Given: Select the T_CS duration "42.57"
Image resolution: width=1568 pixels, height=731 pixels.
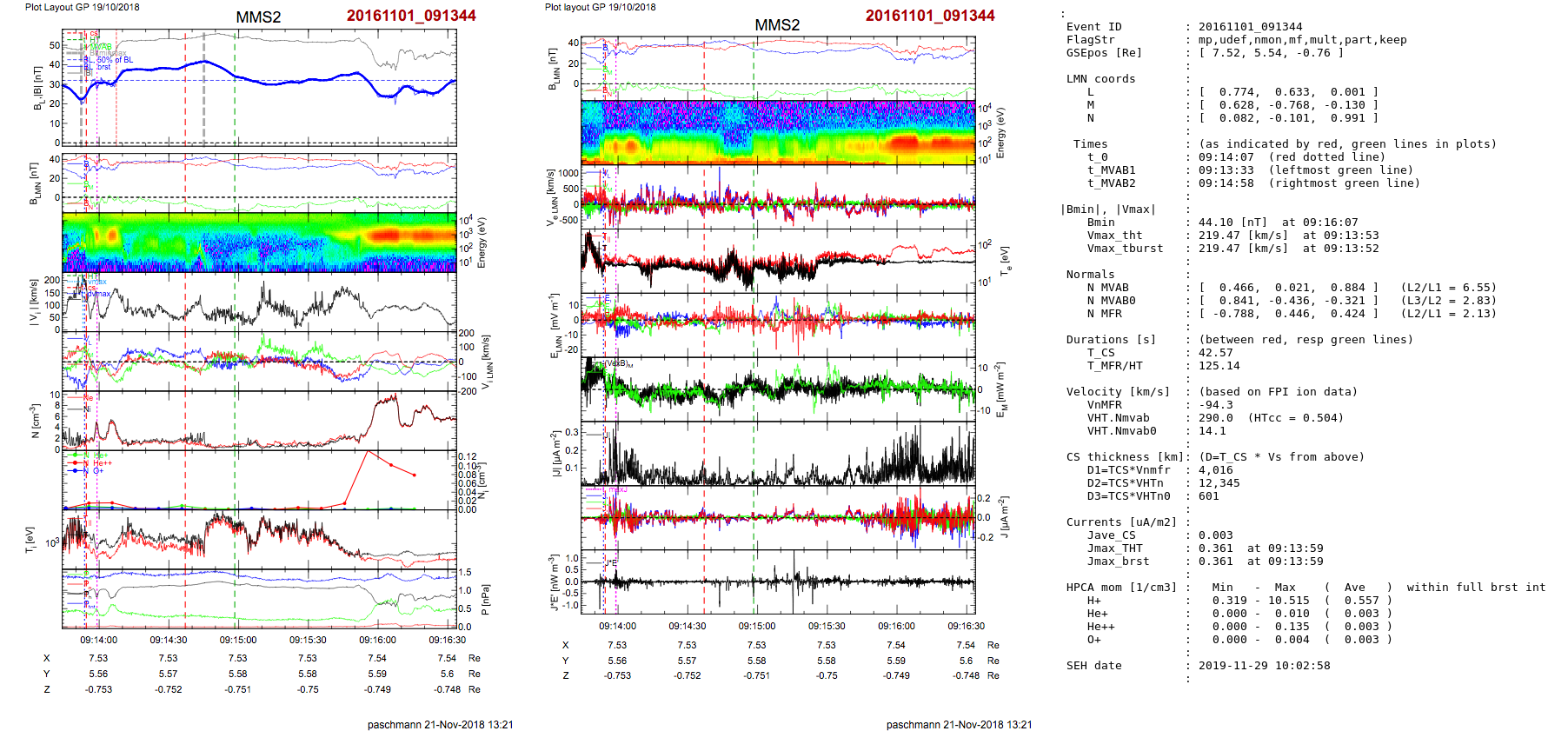Looking at the screenshot, I should coord(1216,353).
